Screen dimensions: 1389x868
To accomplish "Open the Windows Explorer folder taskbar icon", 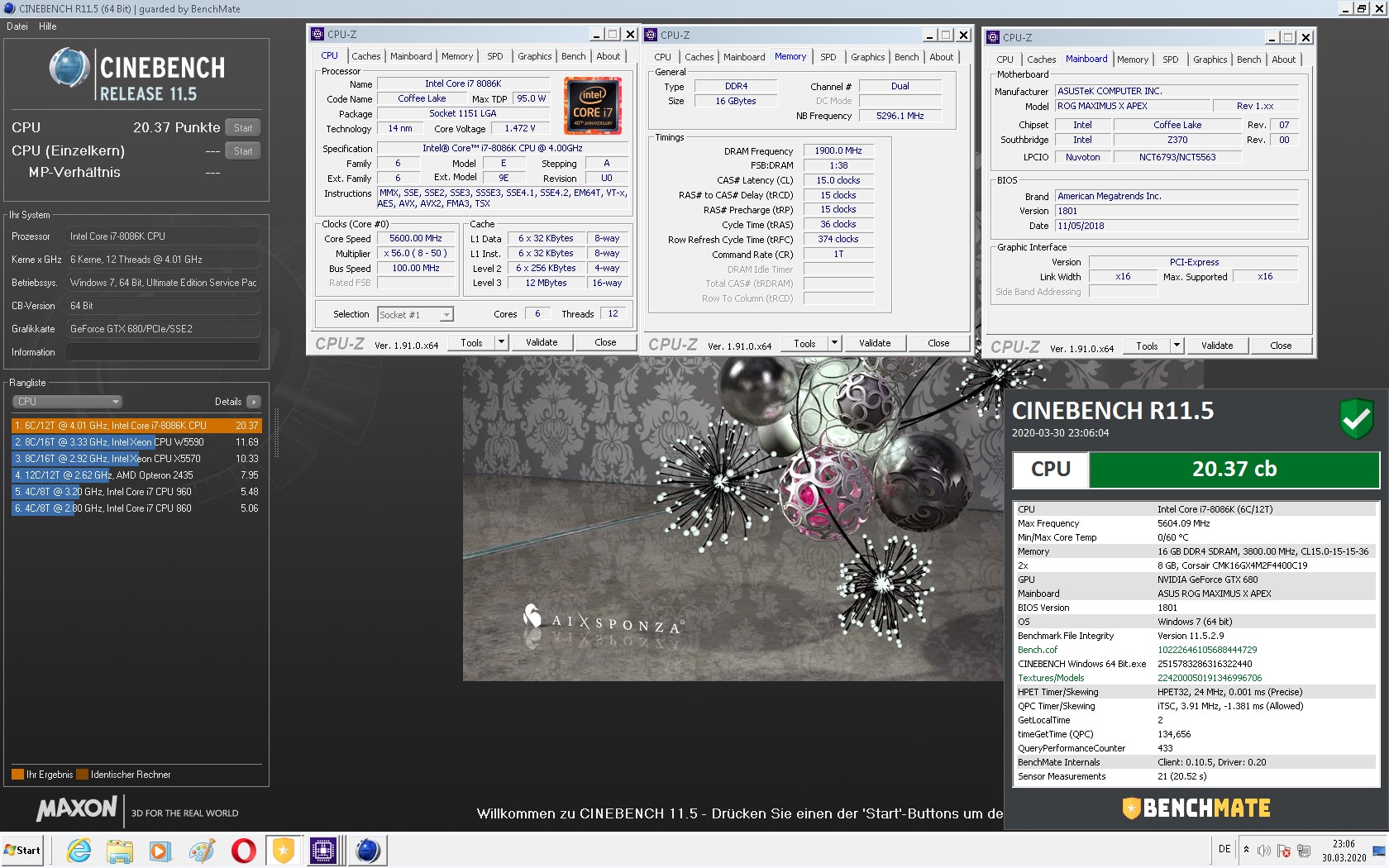I will click(120, 850).
